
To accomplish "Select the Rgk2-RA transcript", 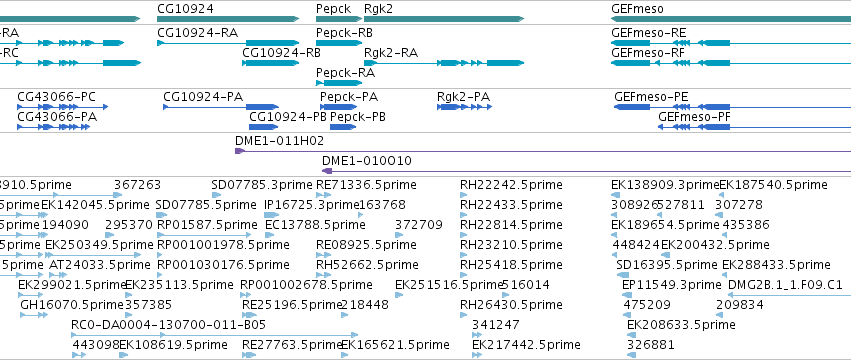I will (x=444, y=63).
